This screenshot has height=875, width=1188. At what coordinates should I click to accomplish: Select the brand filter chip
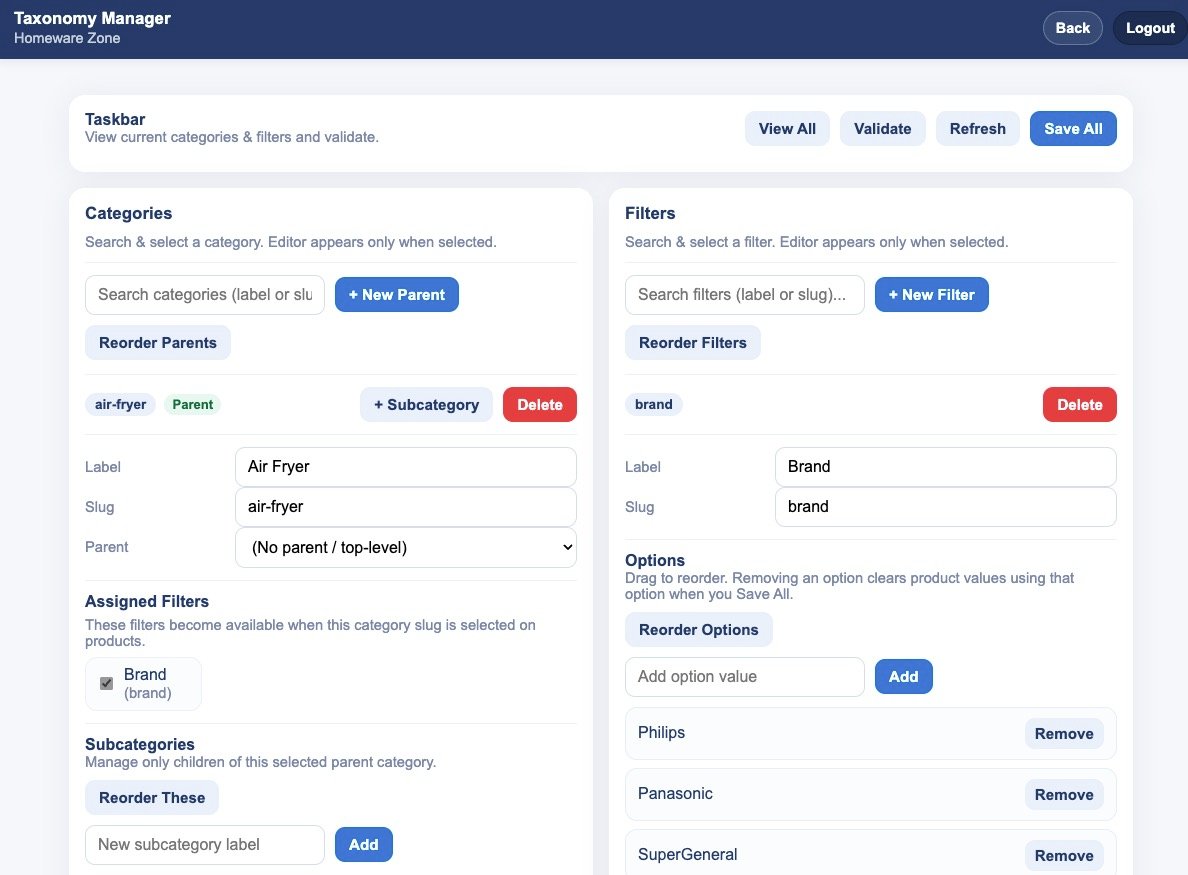point(653,404)
